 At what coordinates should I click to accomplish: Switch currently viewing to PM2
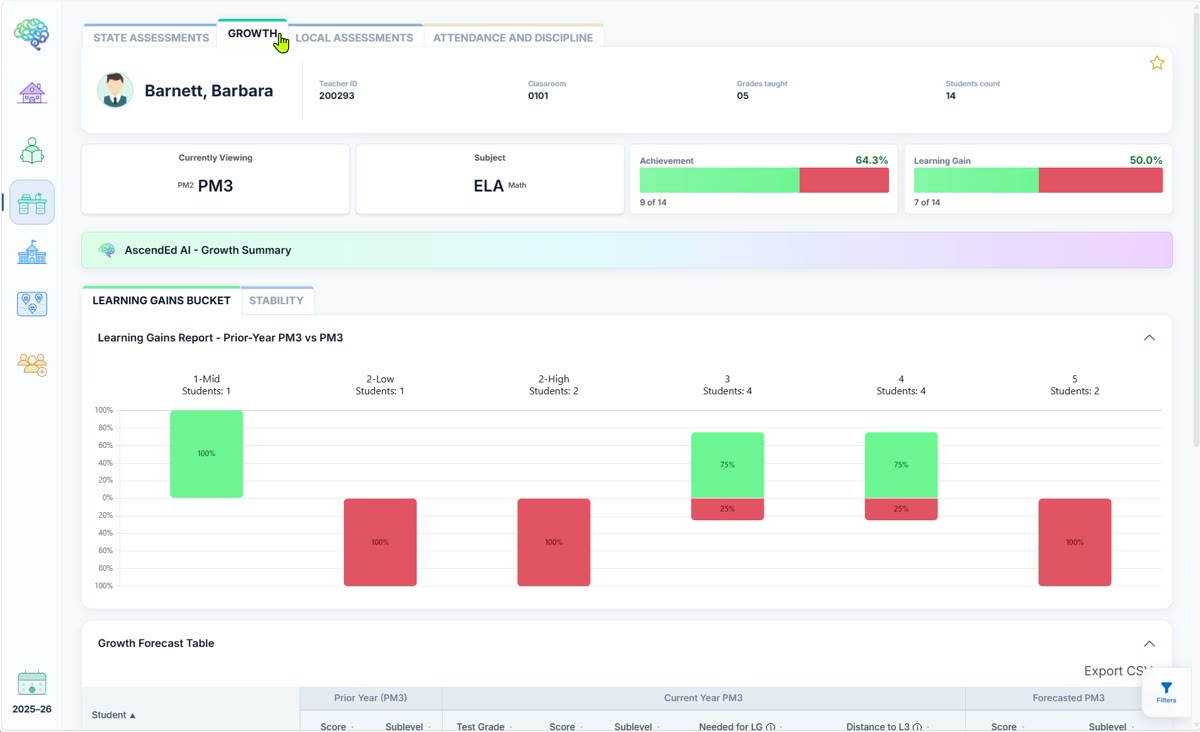click(x=185, y=185)
